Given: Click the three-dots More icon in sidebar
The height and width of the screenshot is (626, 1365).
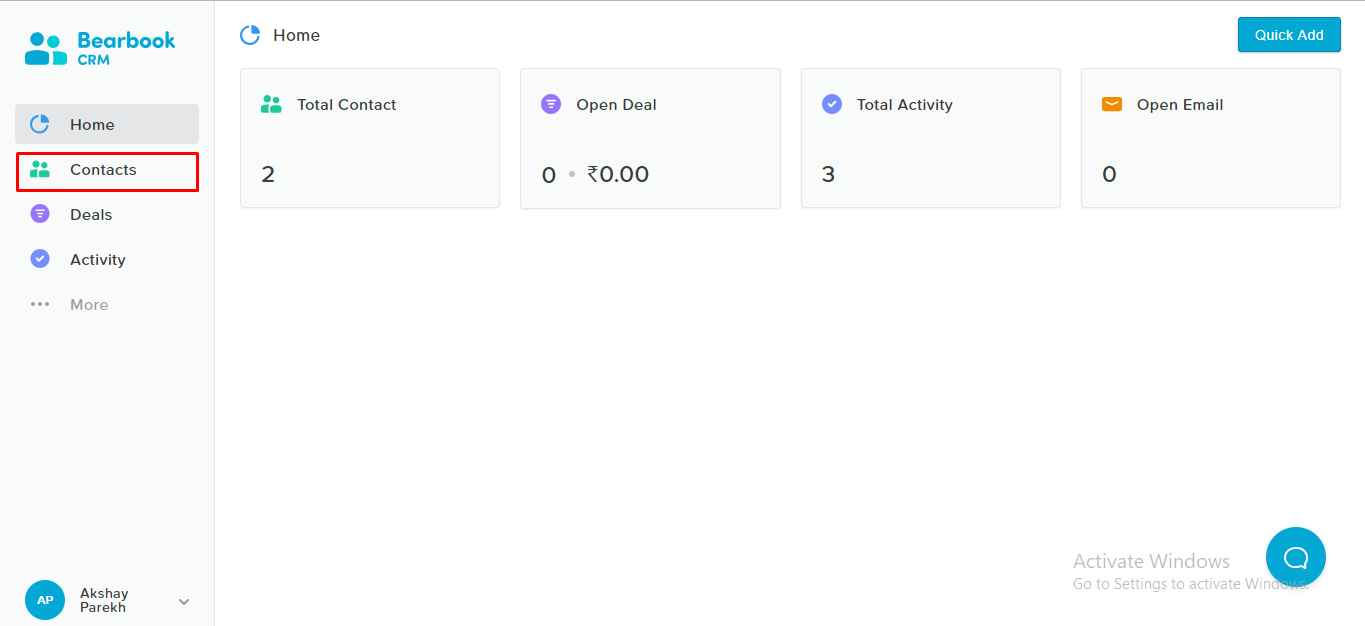Looking at the screenshot, I should click(x=40, y=304).
